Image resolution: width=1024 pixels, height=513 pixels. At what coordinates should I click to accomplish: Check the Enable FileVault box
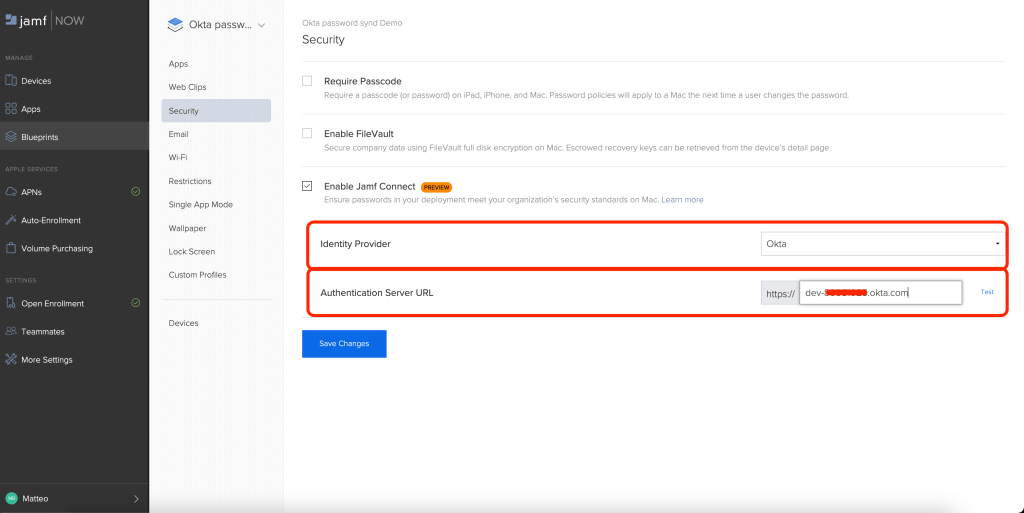307,133
